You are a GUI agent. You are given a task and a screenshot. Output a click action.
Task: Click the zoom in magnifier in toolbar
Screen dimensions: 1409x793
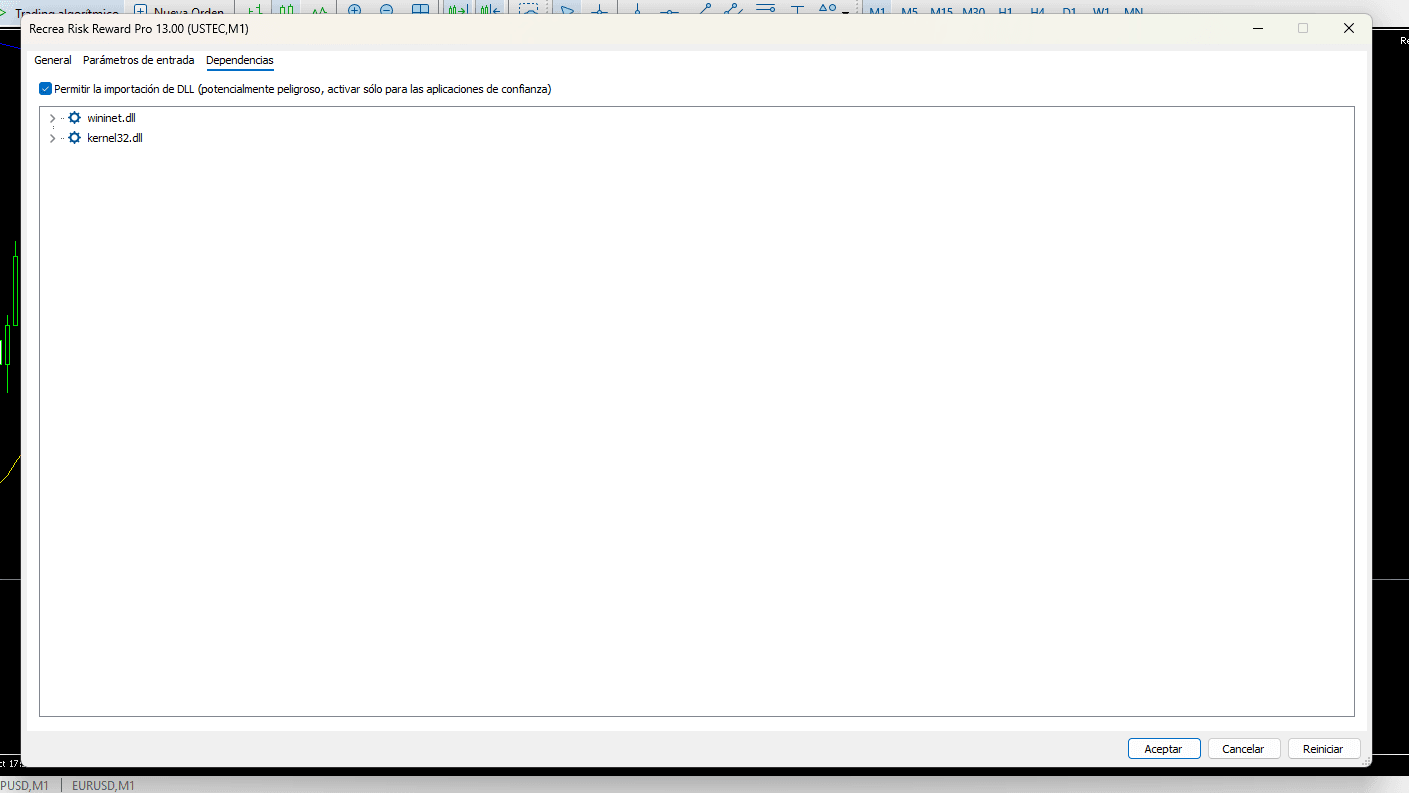(354, 10)
